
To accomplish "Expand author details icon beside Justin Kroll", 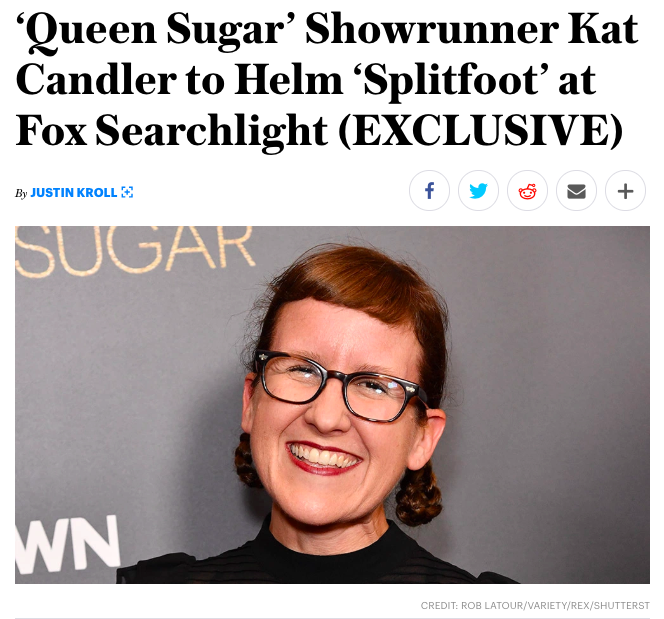I will pos(127,192).
